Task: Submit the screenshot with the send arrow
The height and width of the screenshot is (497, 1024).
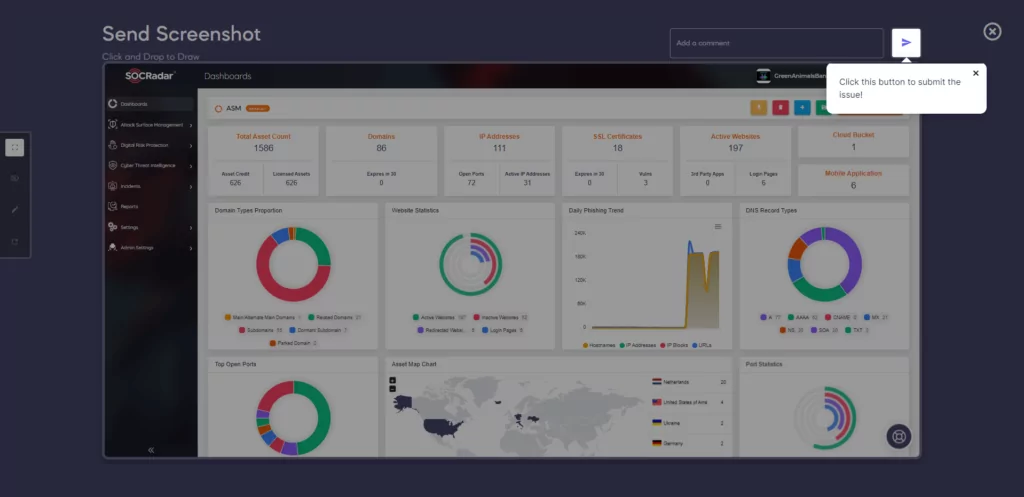Action: [x=906, y=42]
